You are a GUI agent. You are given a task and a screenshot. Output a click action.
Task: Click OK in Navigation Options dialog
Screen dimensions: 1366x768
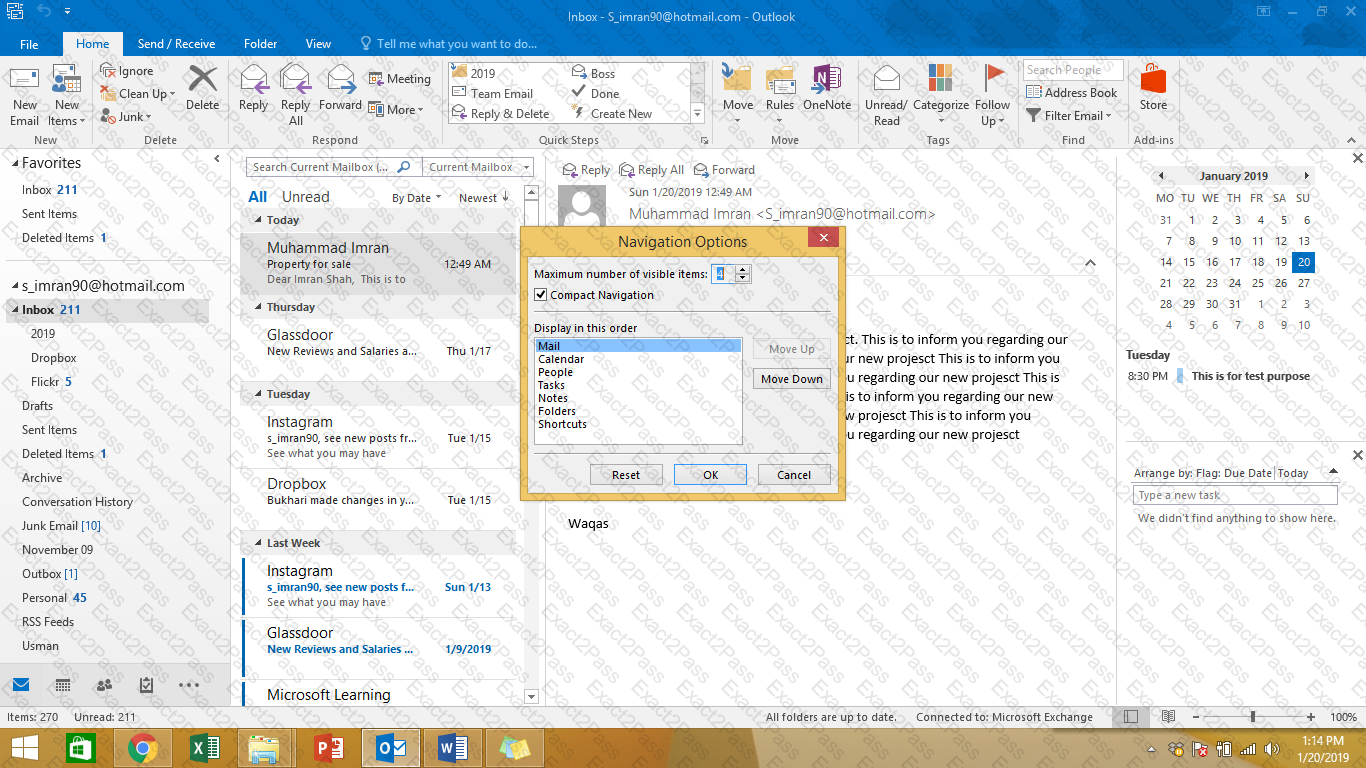click(x=710, y=475)
